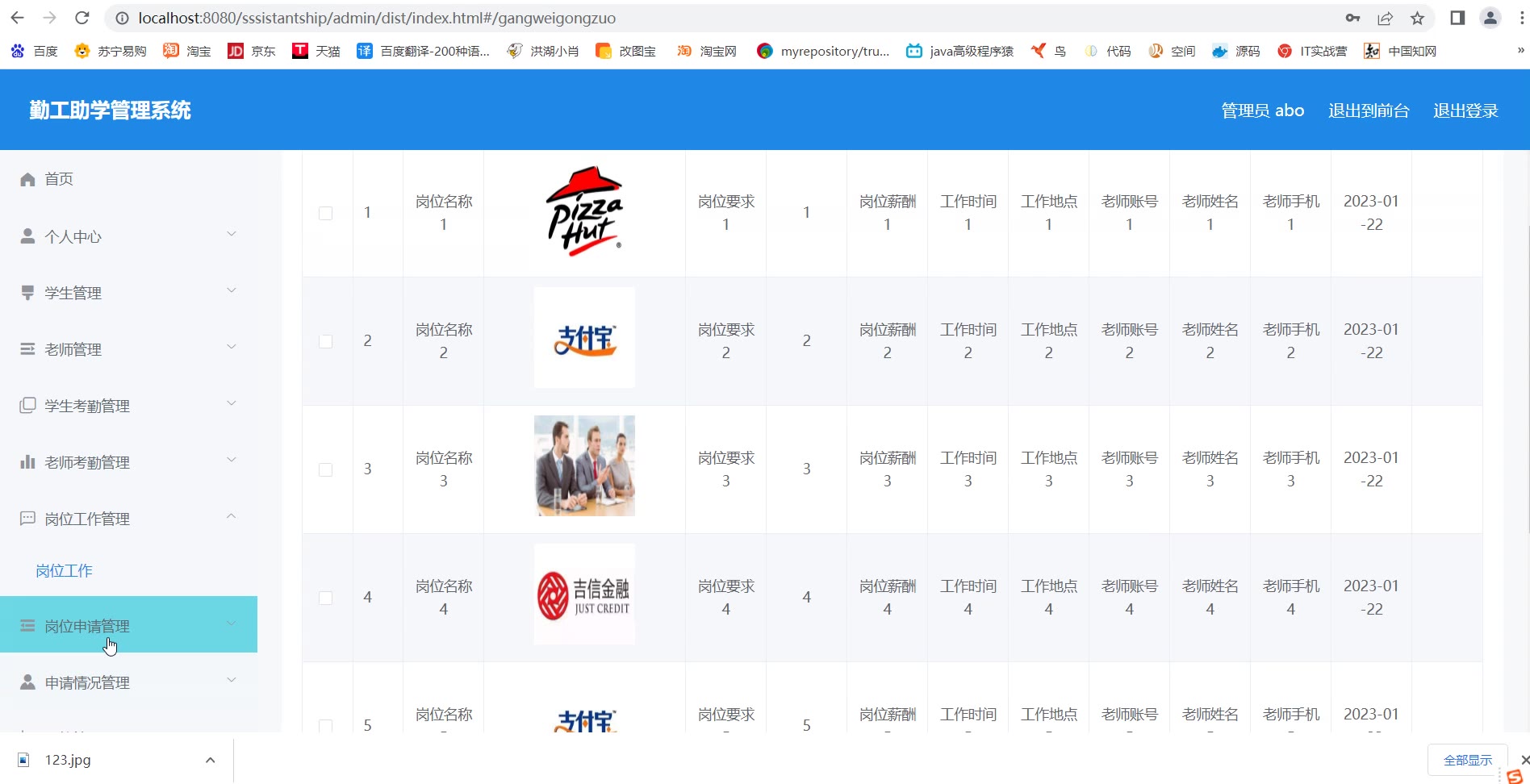The width and height of the screenshot is (1530, 784).
Task: Open the 支付宝 logo image in row 2
Action: point(584,338)
